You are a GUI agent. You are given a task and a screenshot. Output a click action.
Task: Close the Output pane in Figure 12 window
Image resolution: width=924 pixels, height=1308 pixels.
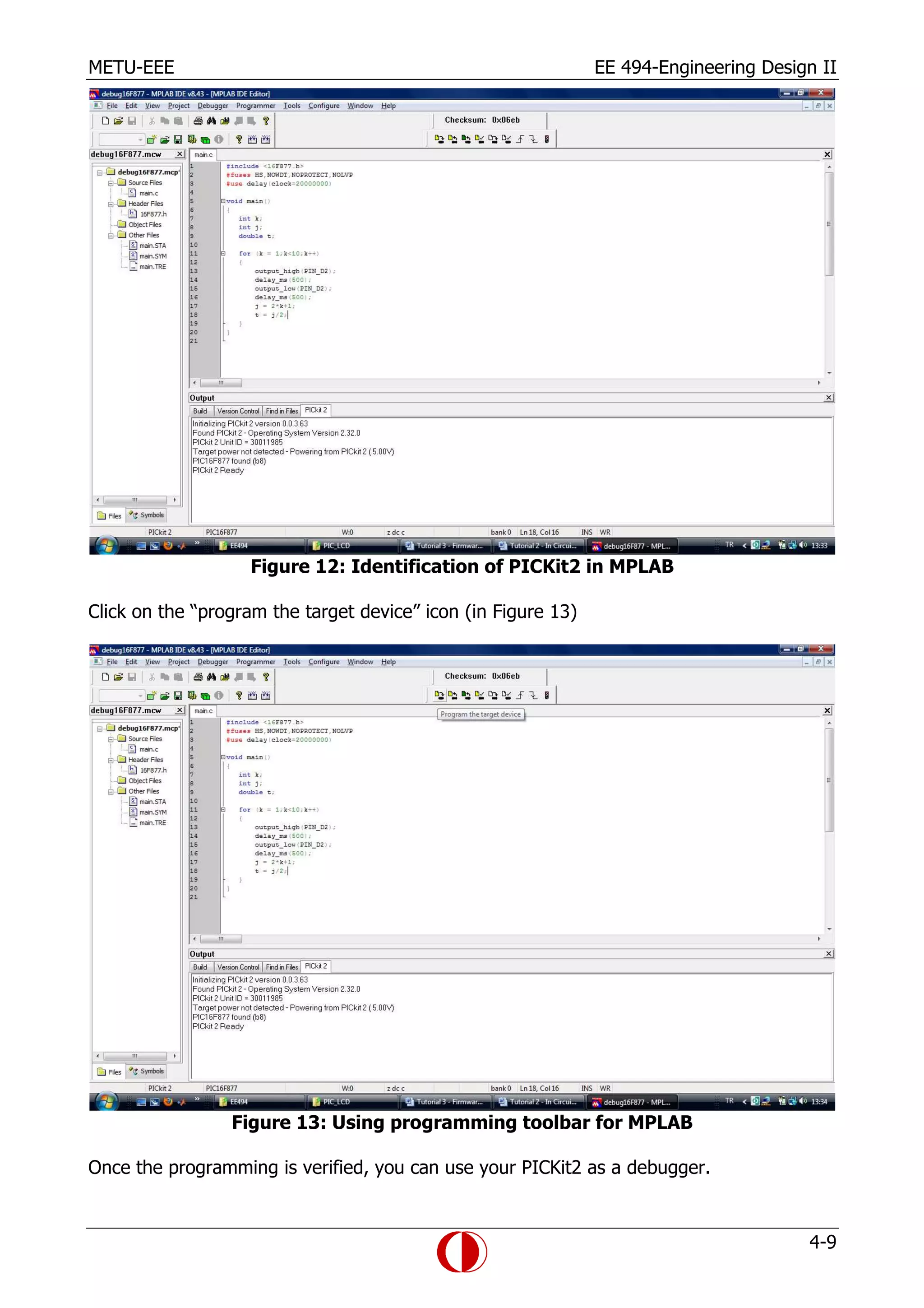tap(828, 398)
